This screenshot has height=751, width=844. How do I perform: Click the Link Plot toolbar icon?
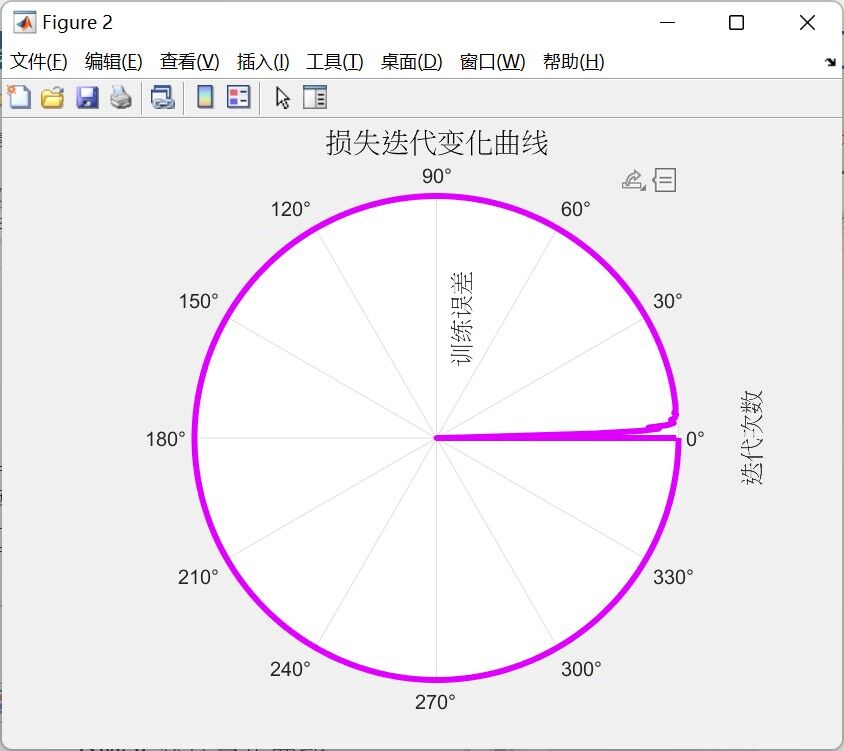pos(162,97)
